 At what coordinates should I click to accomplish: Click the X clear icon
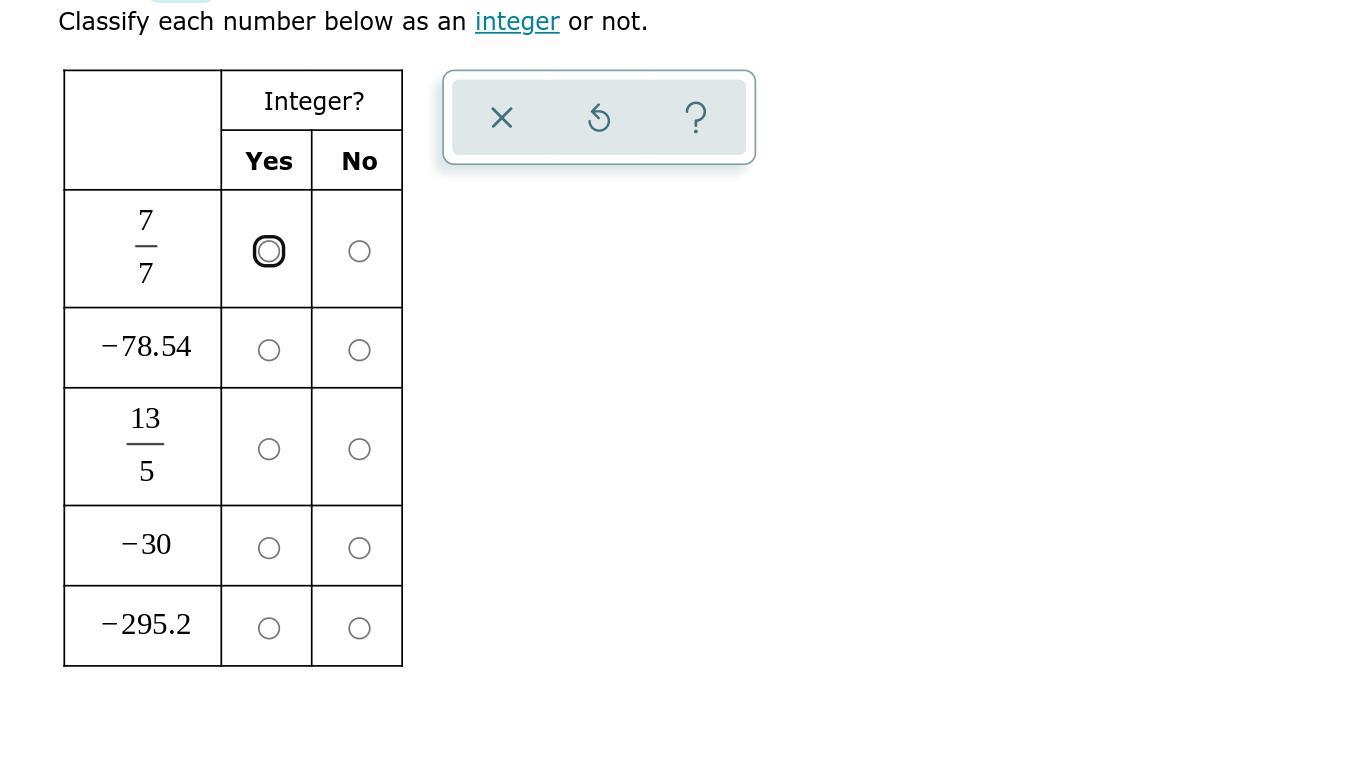502,118
